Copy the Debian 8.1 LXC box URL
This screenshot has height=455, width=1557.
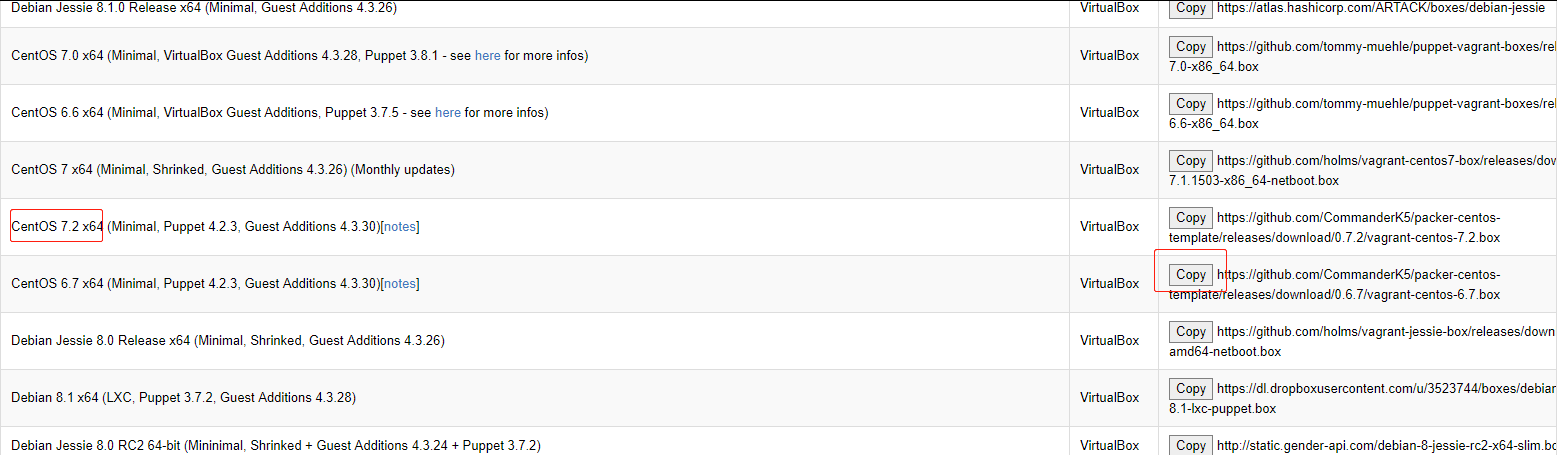point(1190,389)
